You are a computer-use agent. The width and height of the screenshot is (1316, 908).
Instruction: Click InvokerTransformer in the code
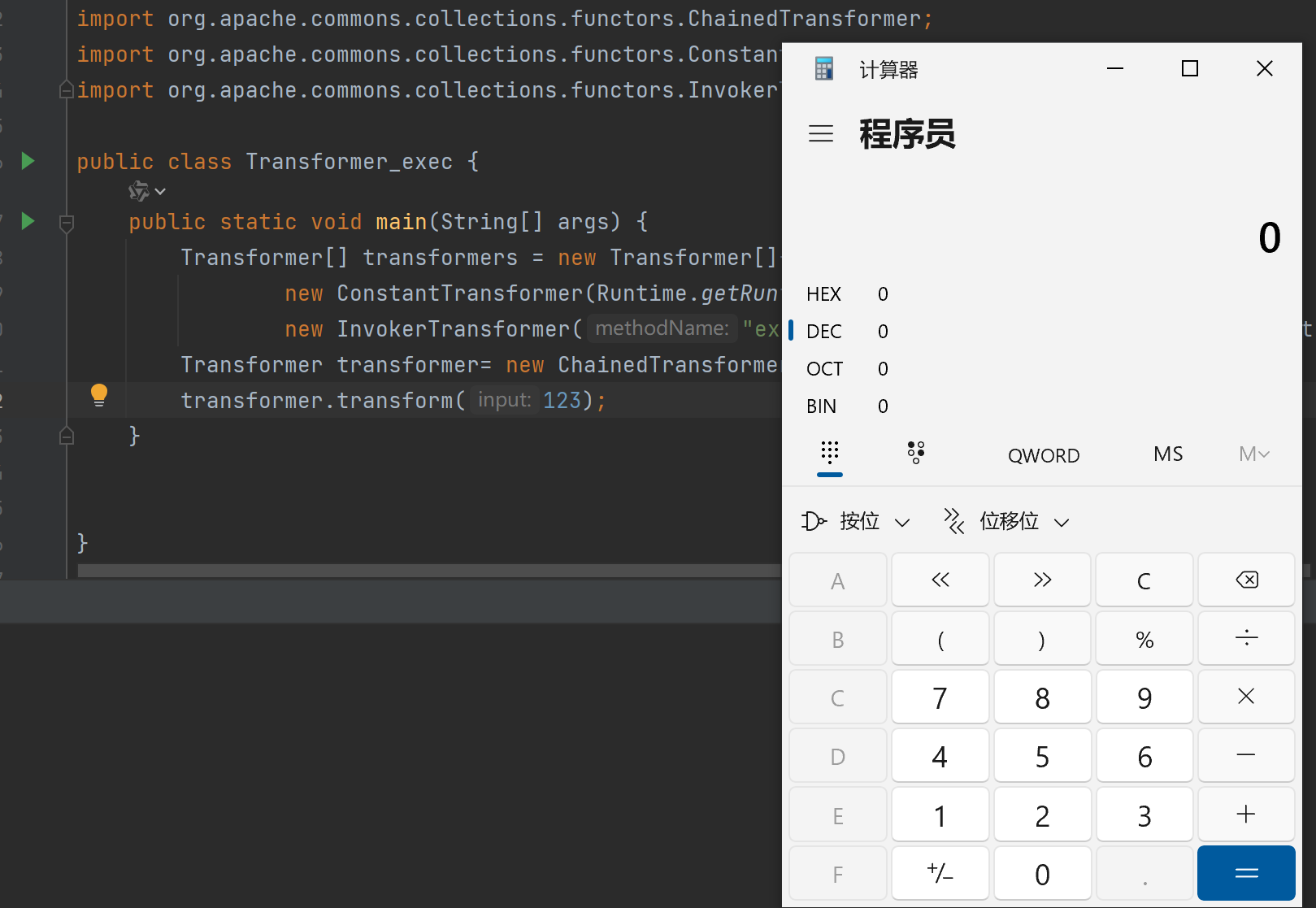point(454,329)
